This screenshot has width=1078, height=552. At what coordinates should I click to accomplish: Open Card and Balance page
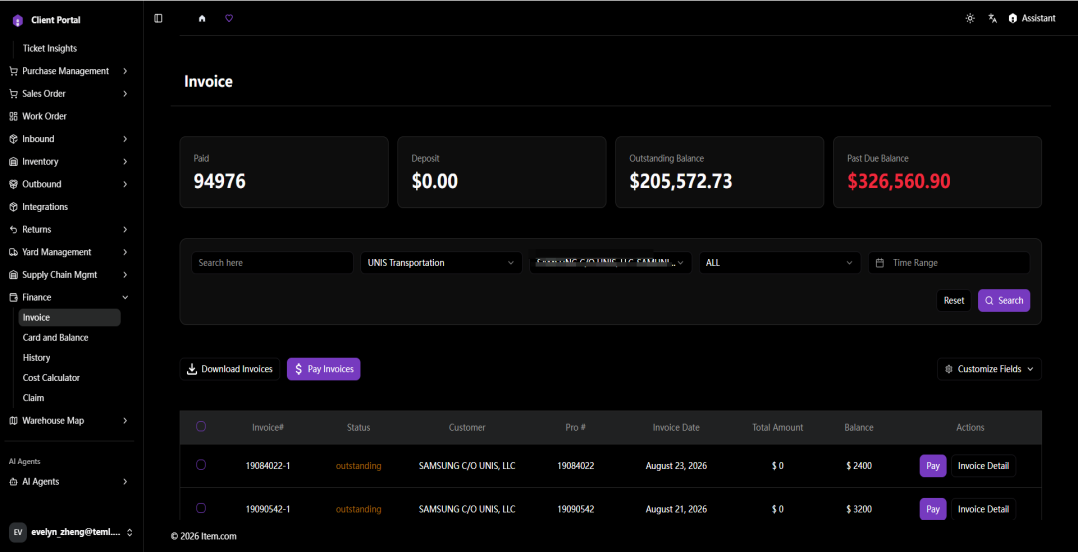tap(55, 338)
